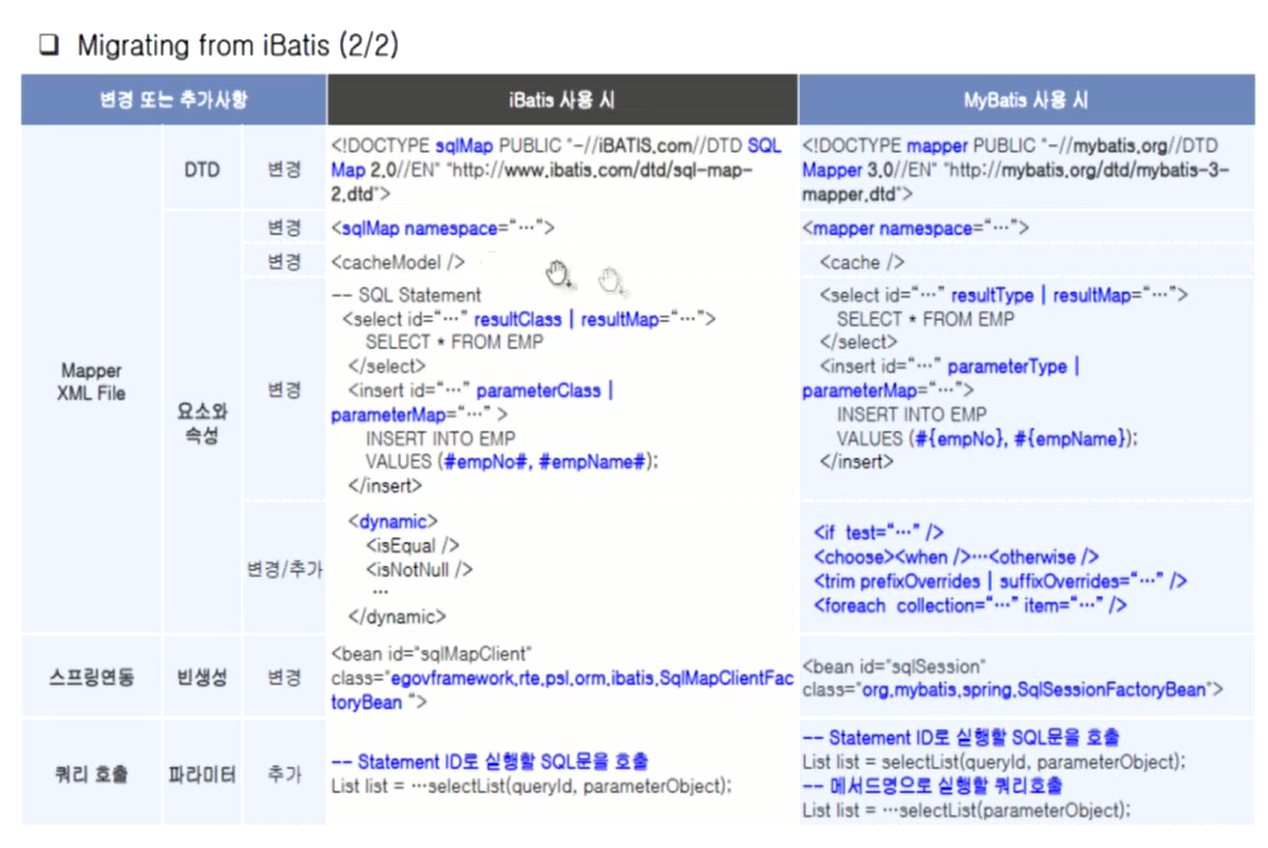The image size is (1268, 848).
Task: Click the "<trim prefixOverrides" line
Action: click(x=1000, y=581)
